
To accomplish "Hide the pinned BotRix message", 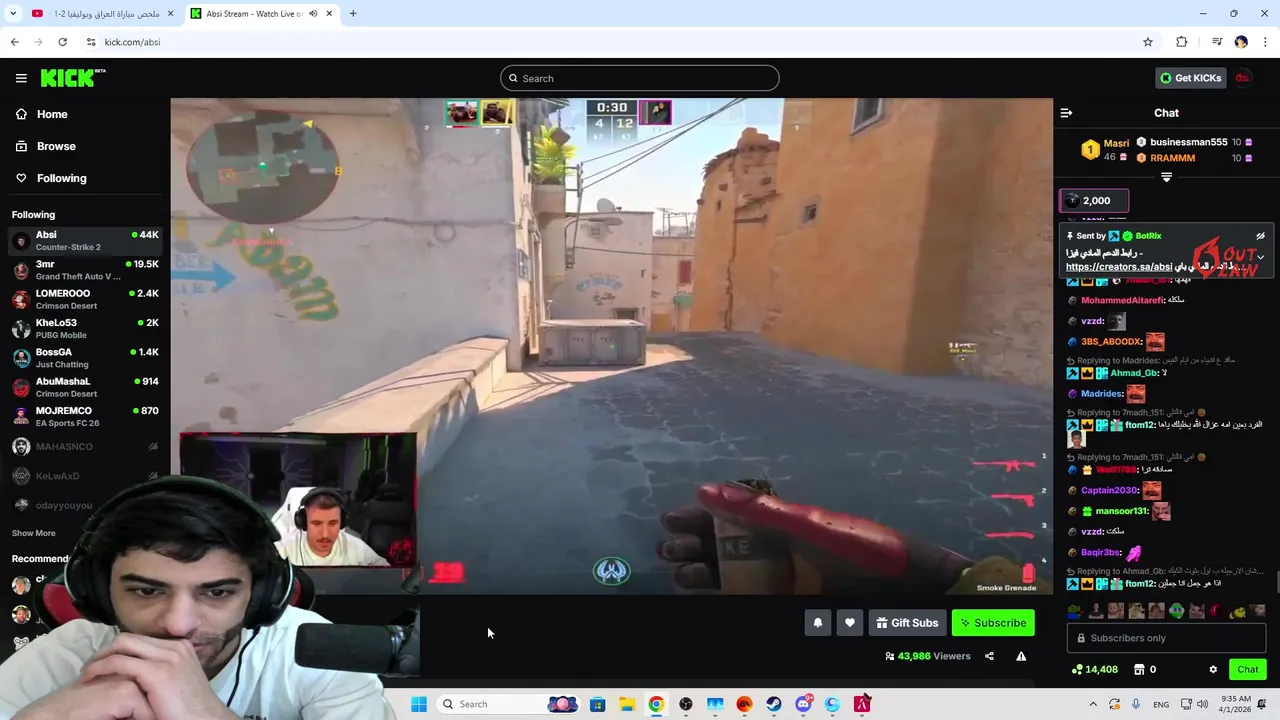I will pyautogui.click(x=1260, y=236).
